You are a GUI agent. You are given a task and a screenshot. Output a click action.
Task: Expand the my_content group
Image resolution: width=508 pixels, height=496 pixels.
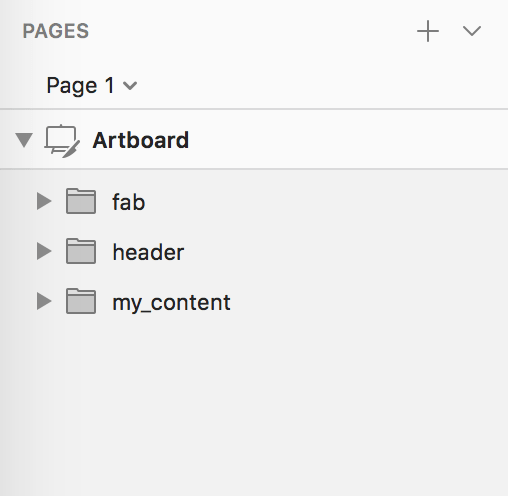[x=44, y=301]
